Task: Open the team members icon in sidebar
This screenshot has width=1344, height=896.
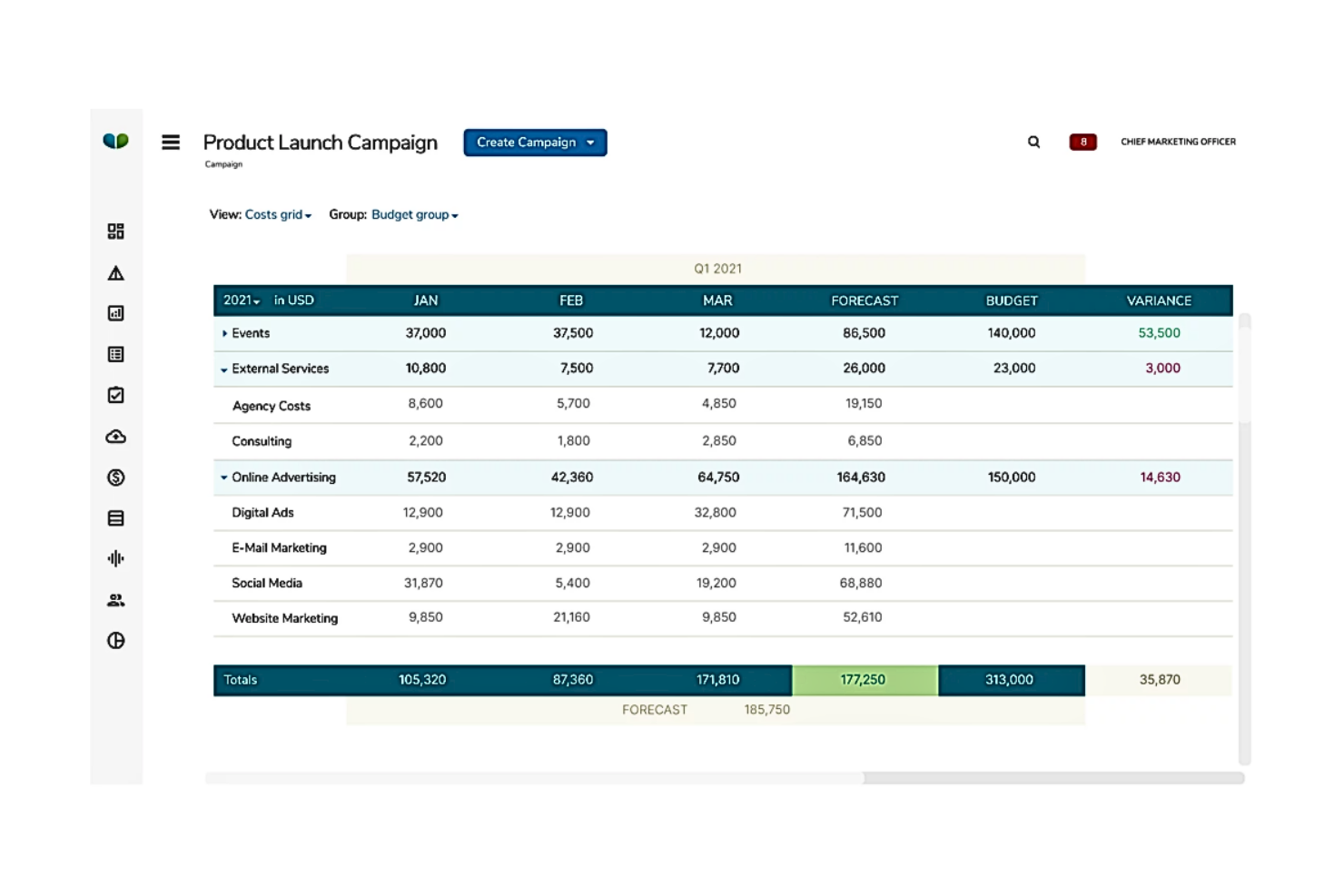Action: (115, 599)
